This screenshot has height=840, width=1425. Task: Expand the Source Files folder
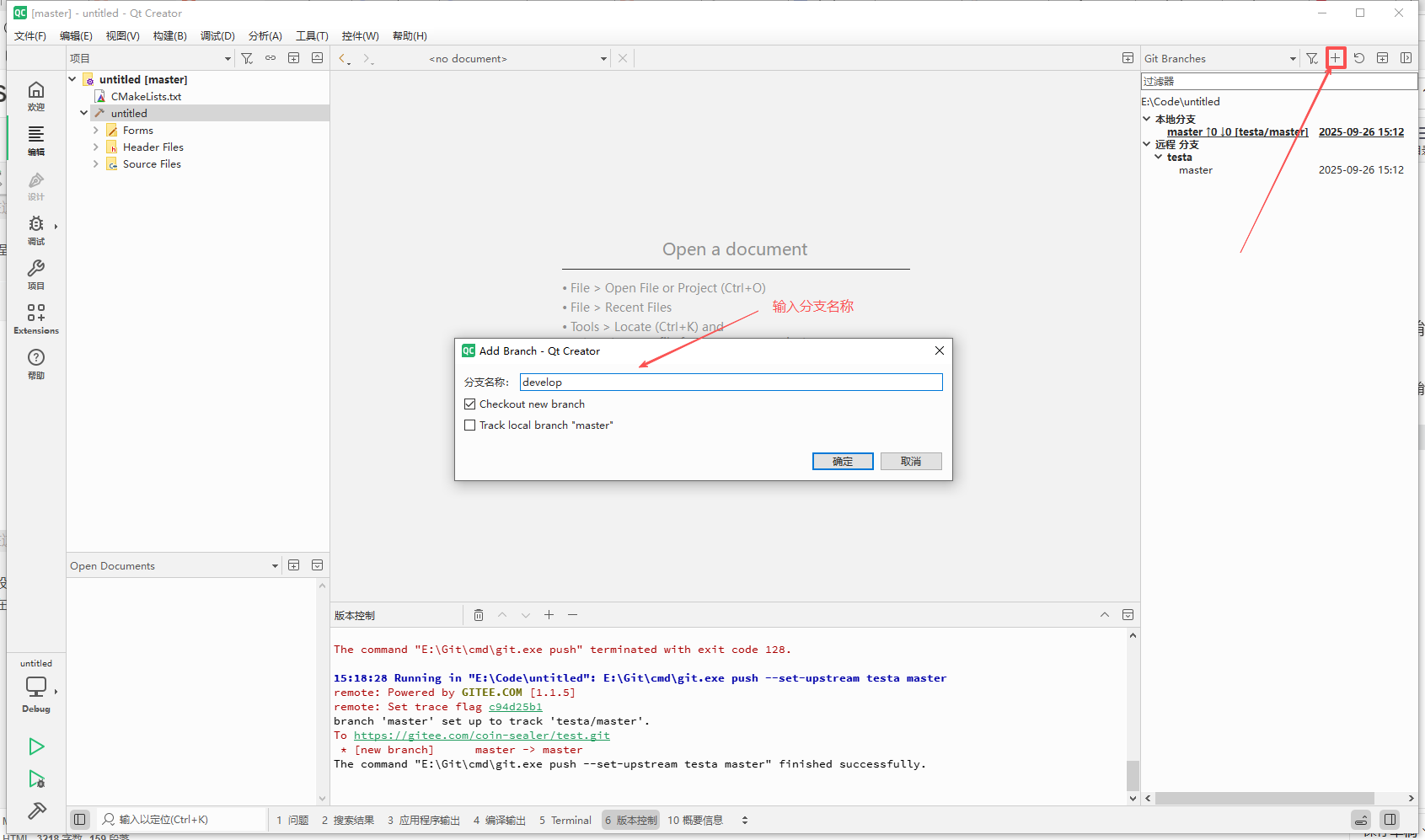click(95, 163)
